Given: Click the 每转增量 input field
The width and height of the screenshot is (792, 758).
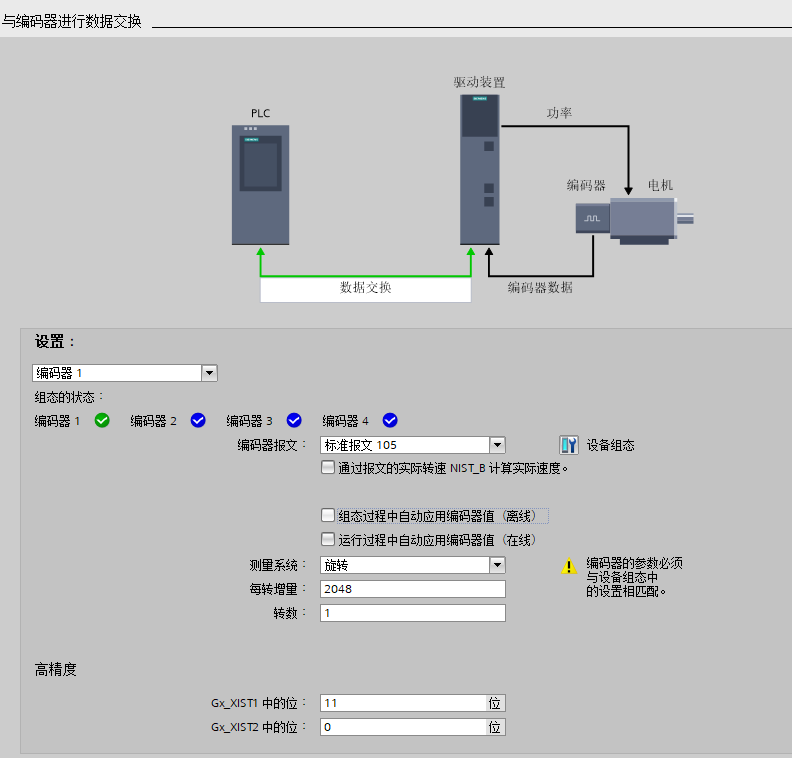Looking at the screenshot, I should tap(412, 589).
